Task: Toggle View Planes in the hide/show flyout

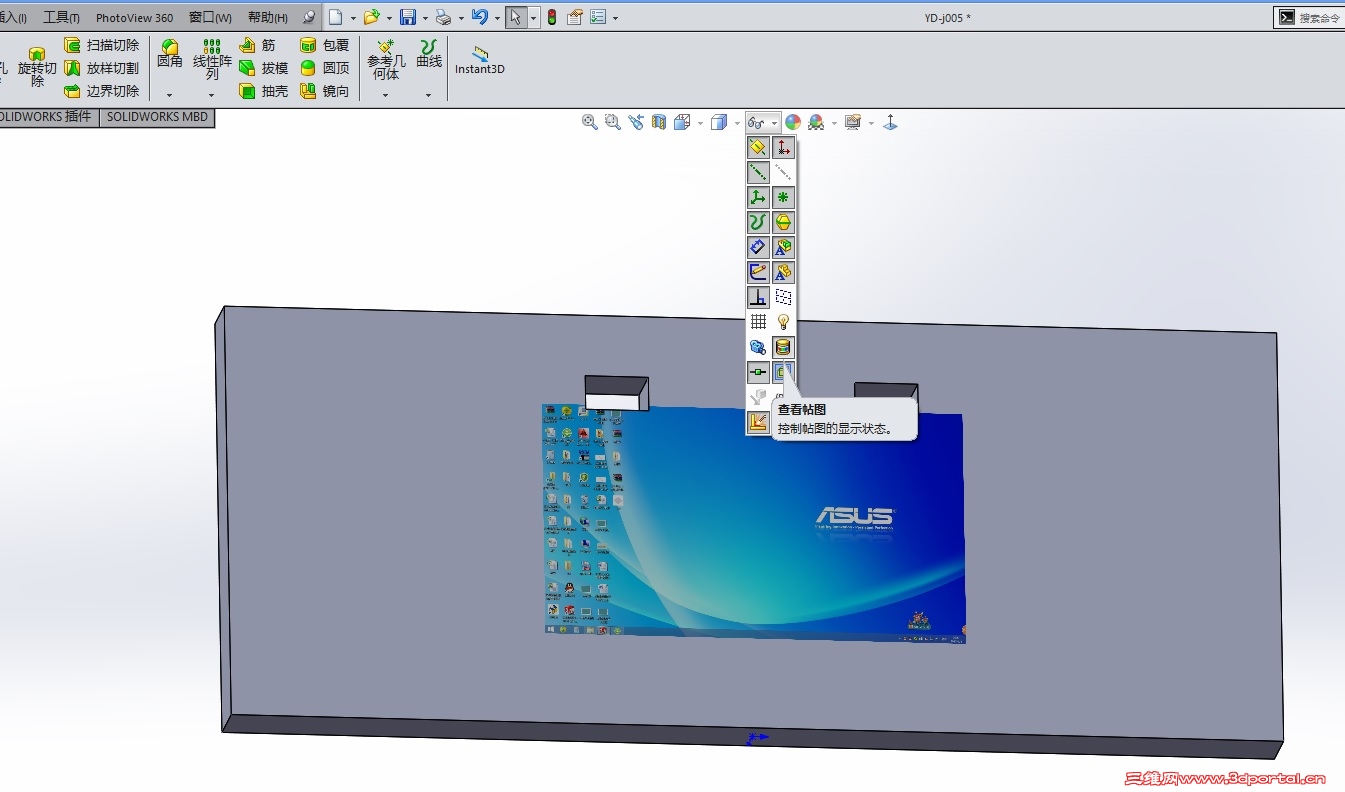Action: (x=758, y=147)
